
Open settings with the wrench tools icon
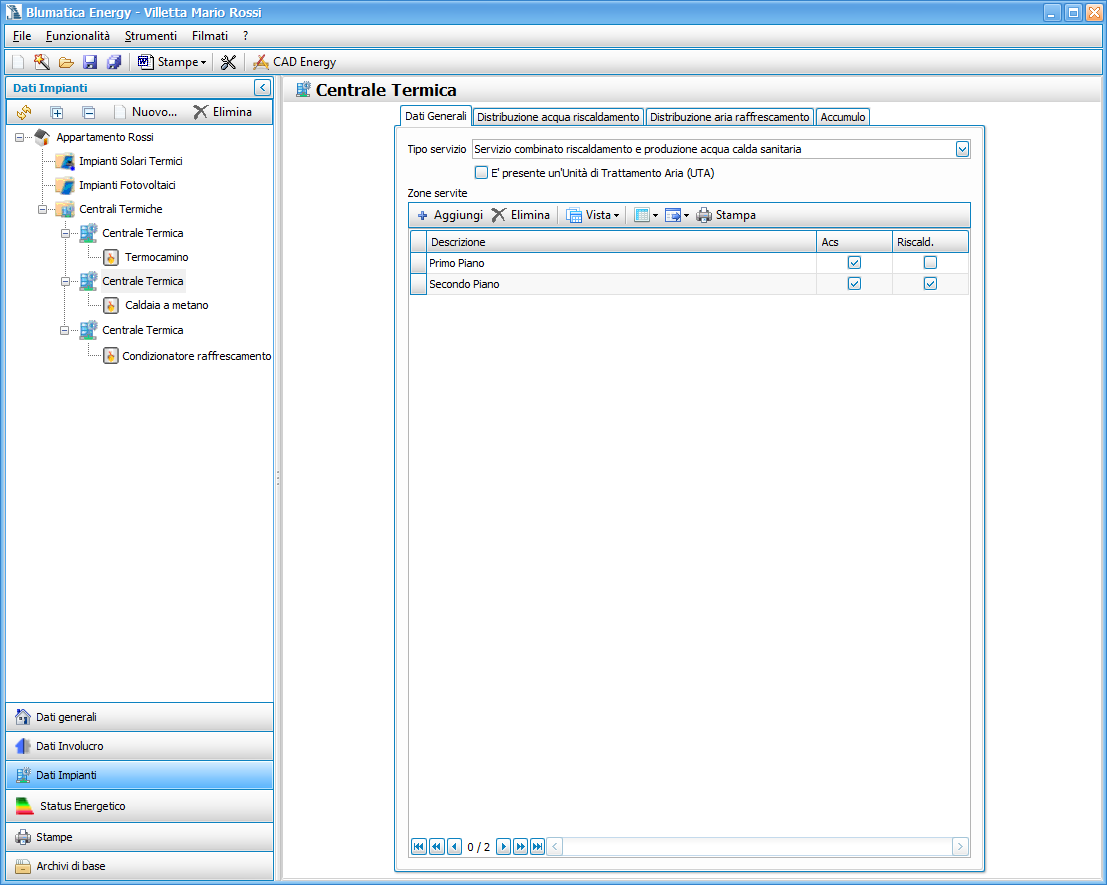click(x=228, y=62)
